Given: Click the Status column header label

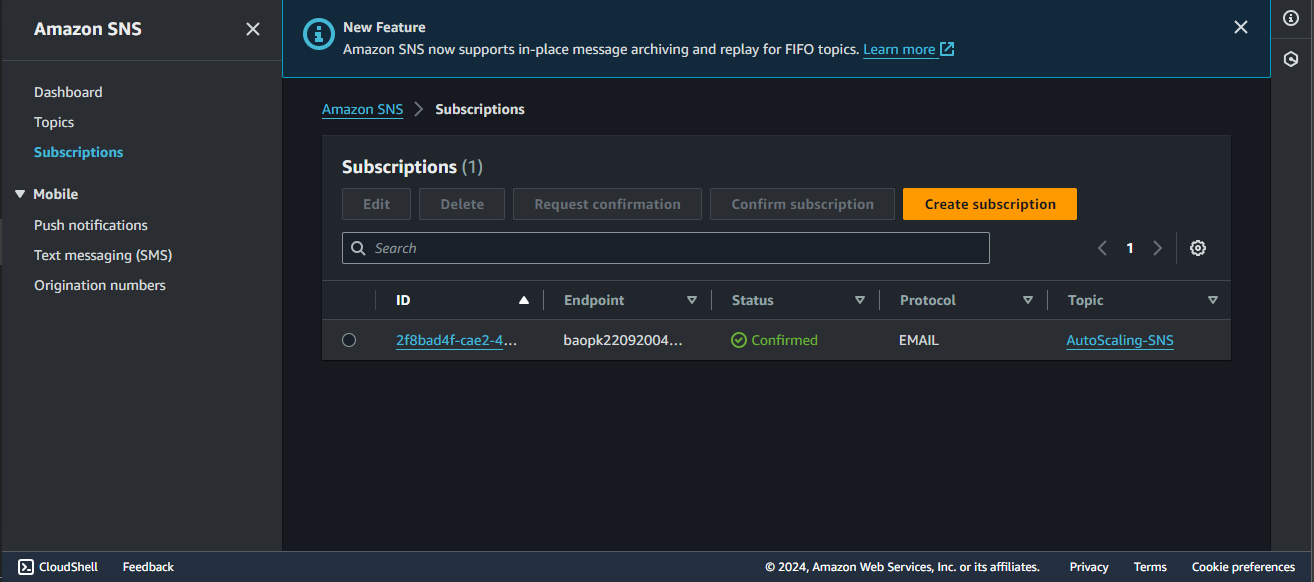Looking at the screenshot, I should pos(753,300).
